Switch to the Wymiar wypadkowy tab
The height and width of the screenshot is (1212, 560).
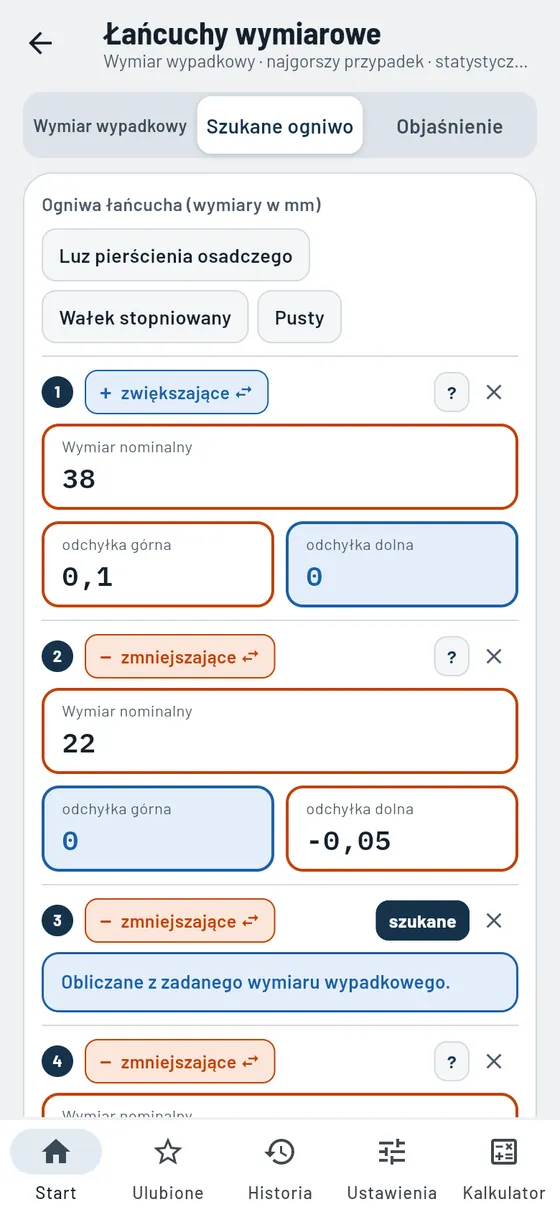[x=110, y=126]
